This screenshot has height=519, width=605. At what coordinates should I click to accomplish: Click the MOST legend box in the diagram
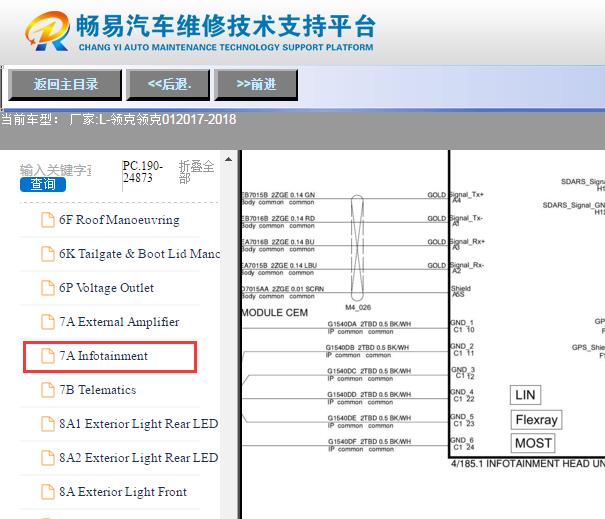(533, 443)
